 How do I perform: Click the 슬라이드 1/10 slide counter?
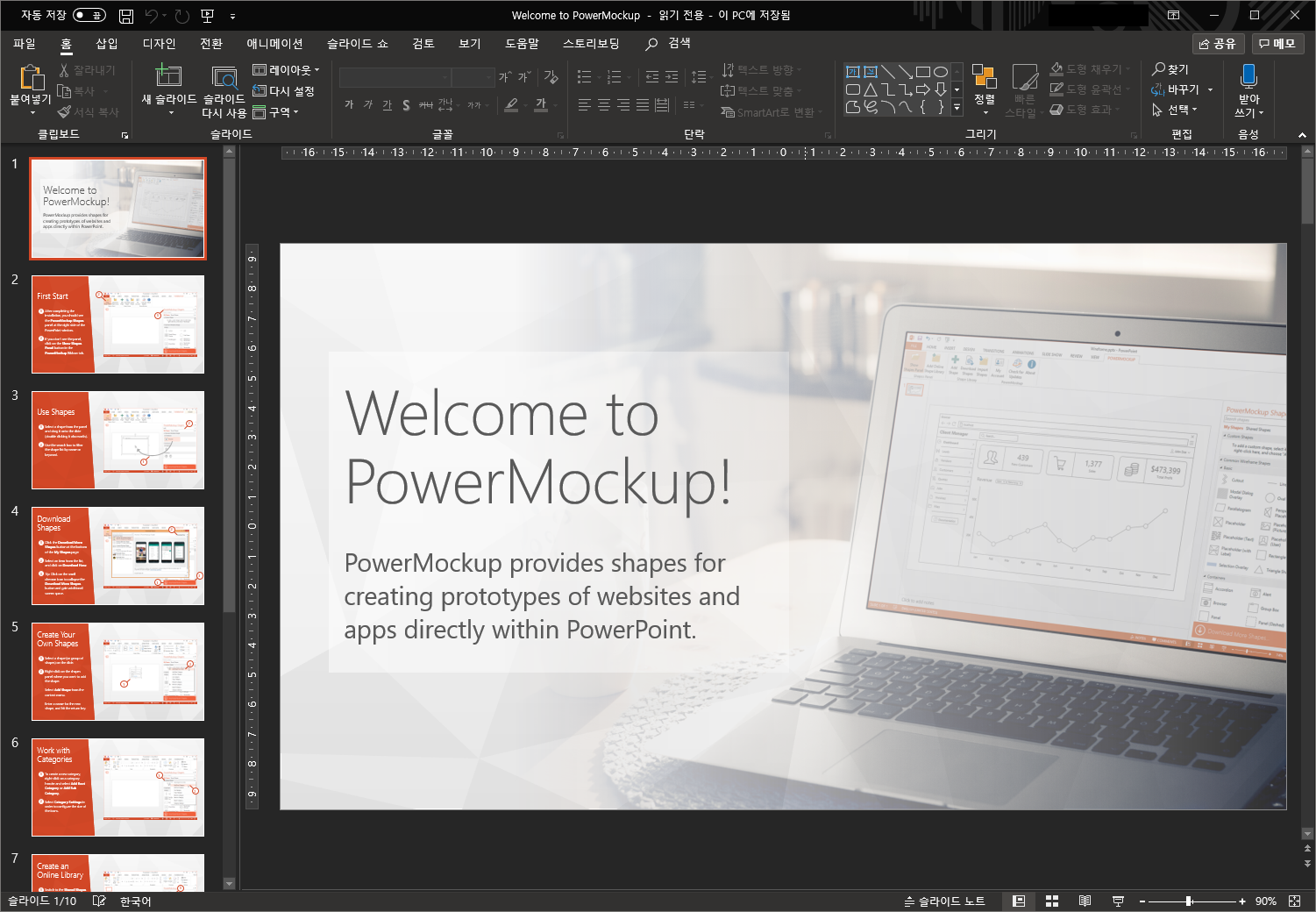pyautogui.click(x=42, y=901)
